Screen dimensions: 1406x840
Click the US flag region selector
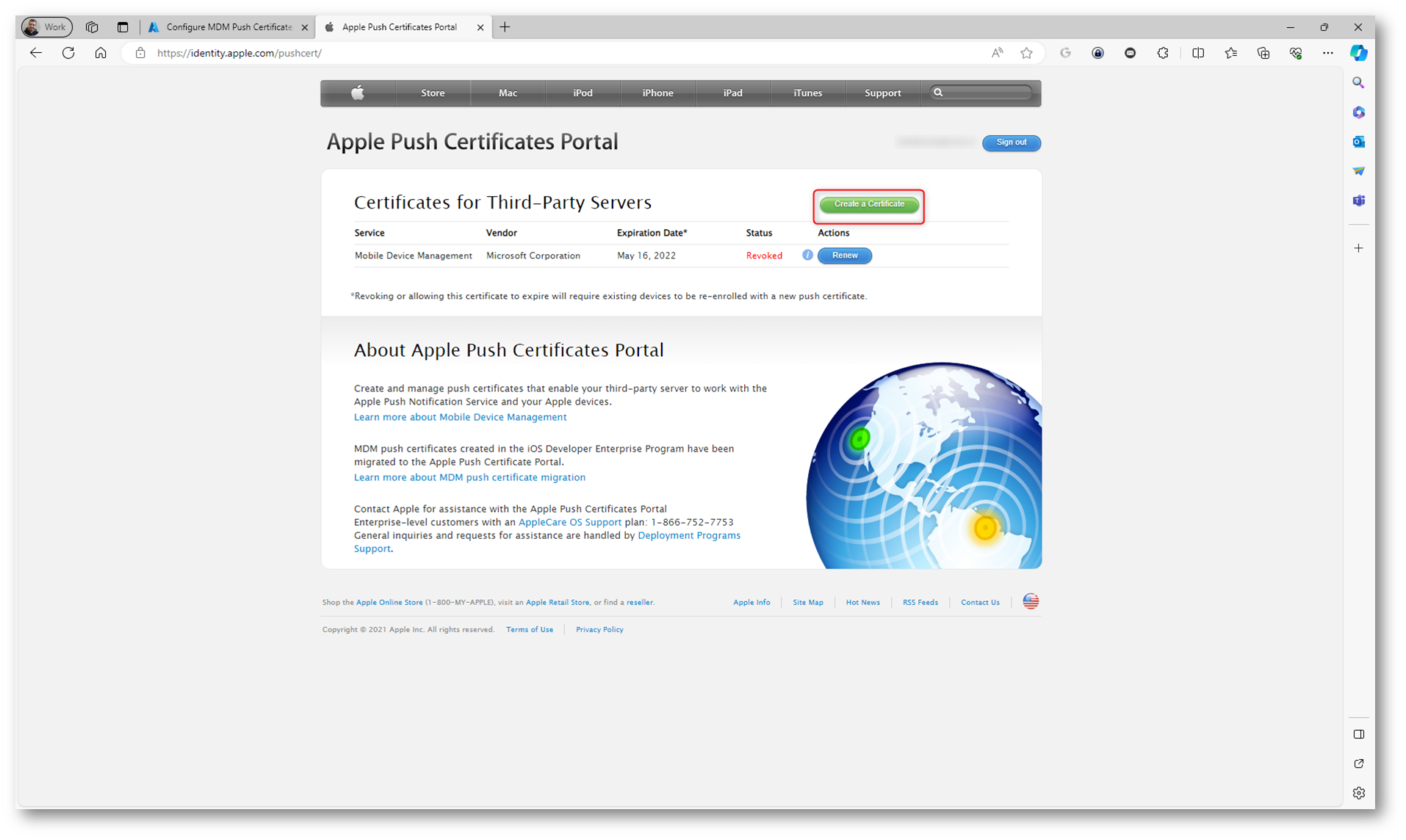tap(1031, 601)
